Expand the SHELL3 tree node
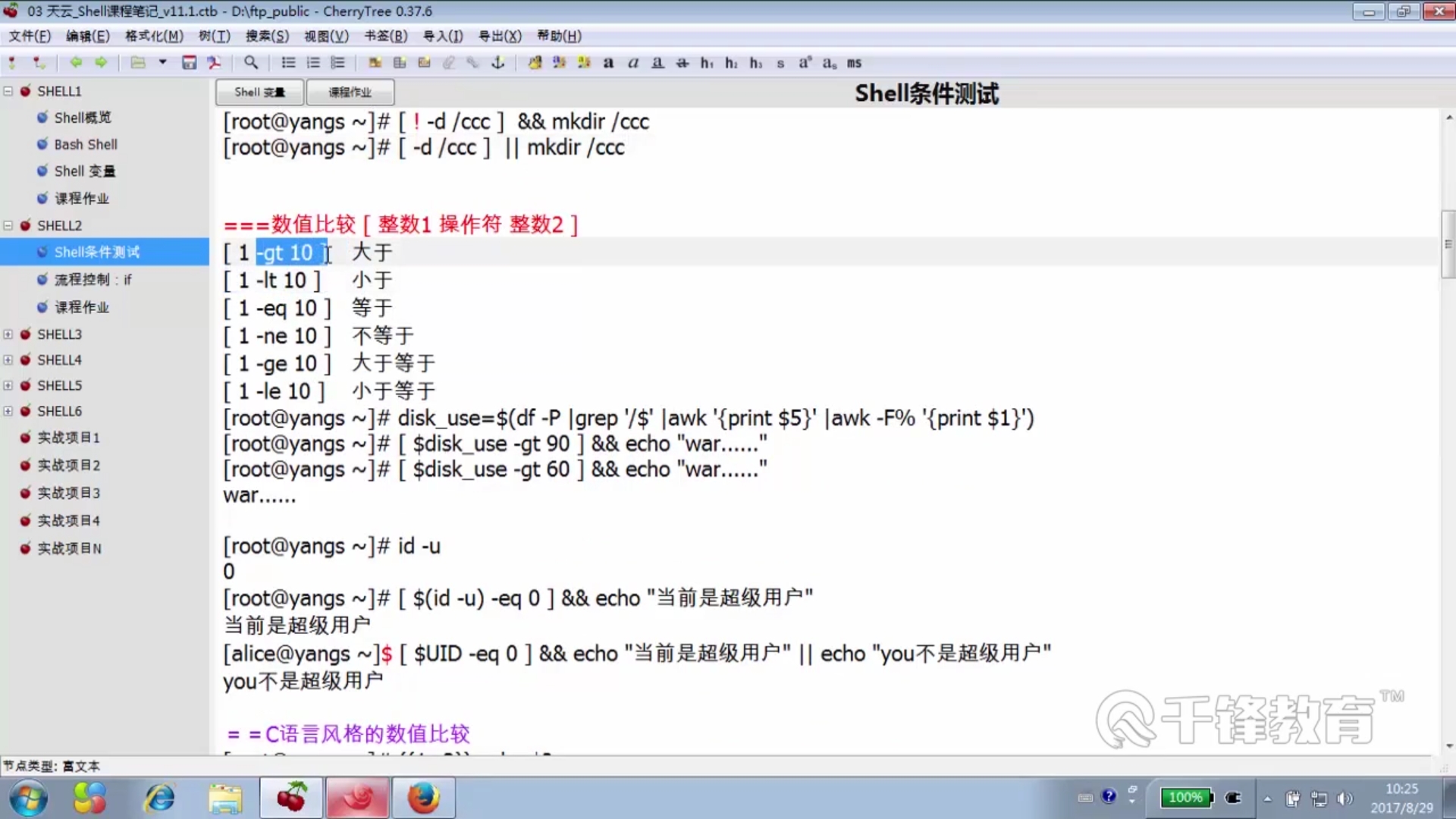Image resolution: width=1456 pixels, height=819 pixels. click(x=8, y=334)
